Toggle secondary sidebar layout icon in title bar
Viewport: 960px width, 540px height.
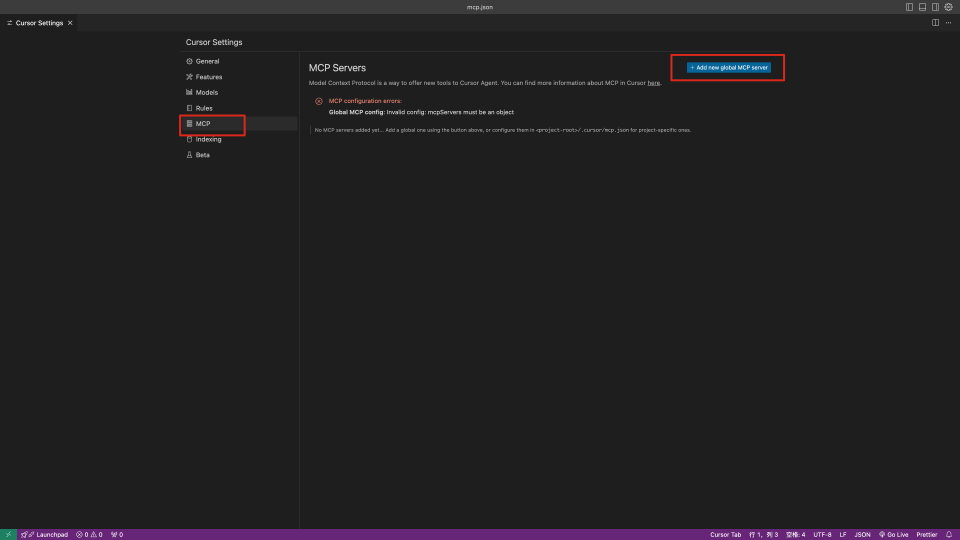(x=936, y=7)
